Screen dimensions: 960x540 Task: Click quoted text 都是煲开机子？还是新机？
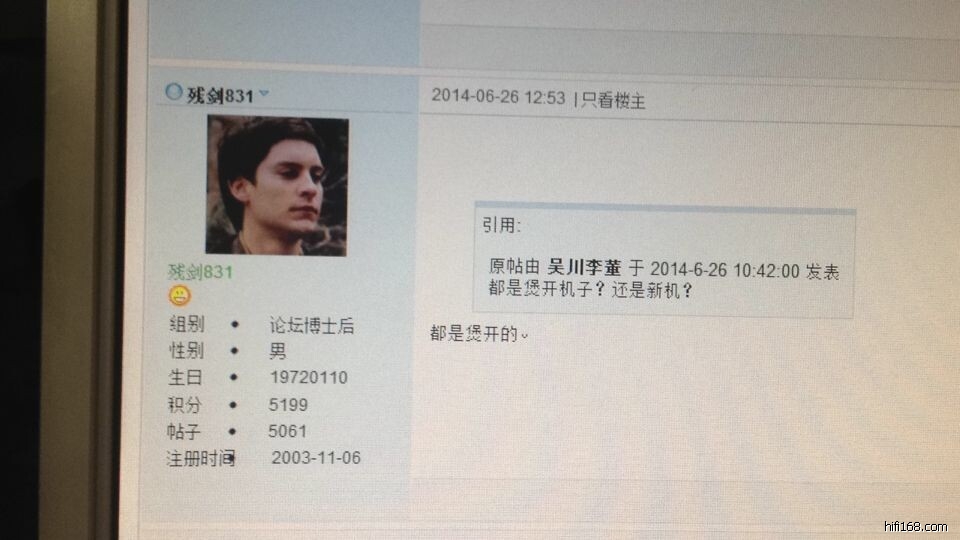(590, 289)
